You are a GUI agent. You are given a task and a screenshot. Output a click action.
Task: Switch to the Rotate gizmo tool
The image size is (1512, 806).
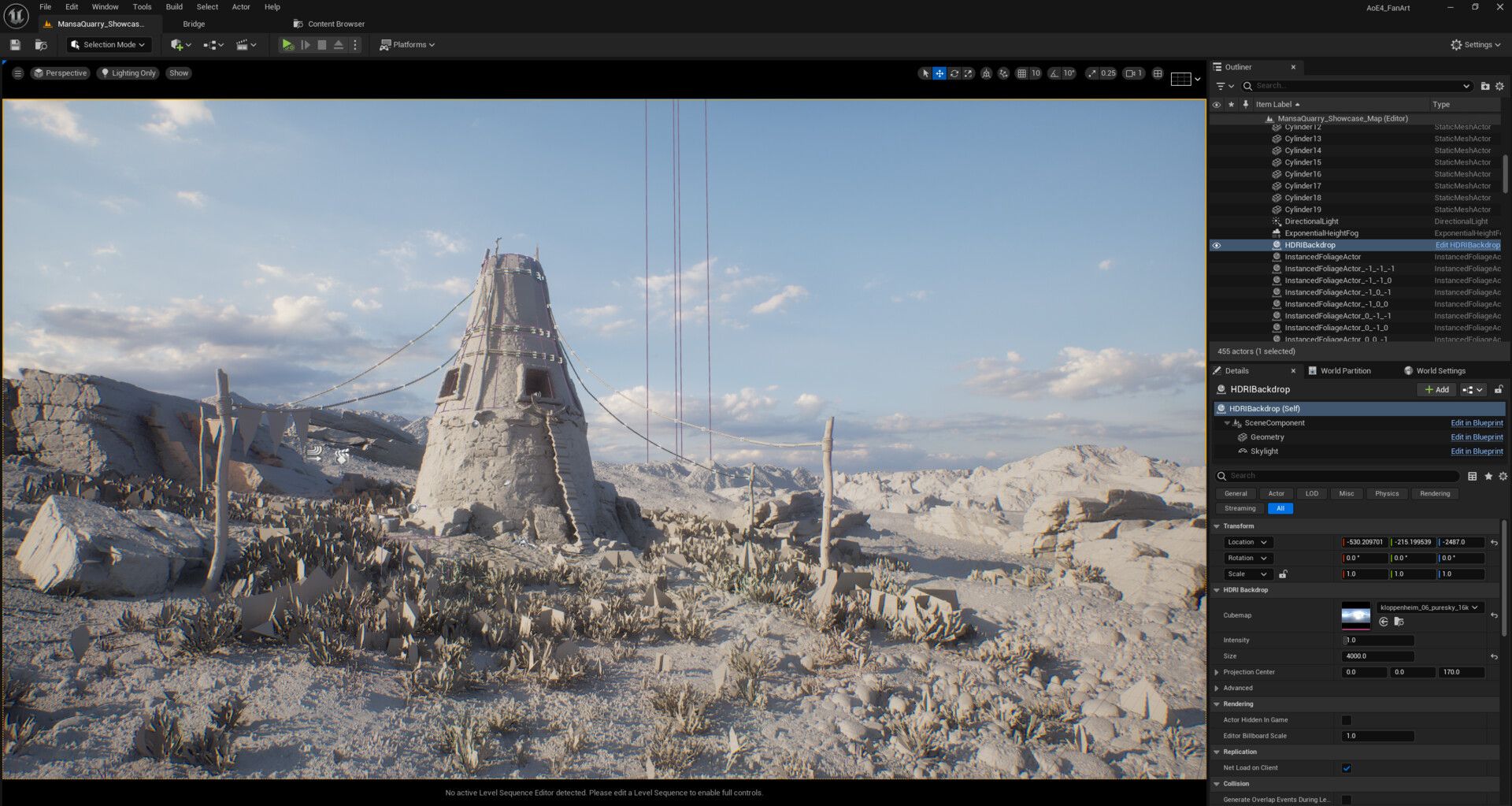click(954, 73)
